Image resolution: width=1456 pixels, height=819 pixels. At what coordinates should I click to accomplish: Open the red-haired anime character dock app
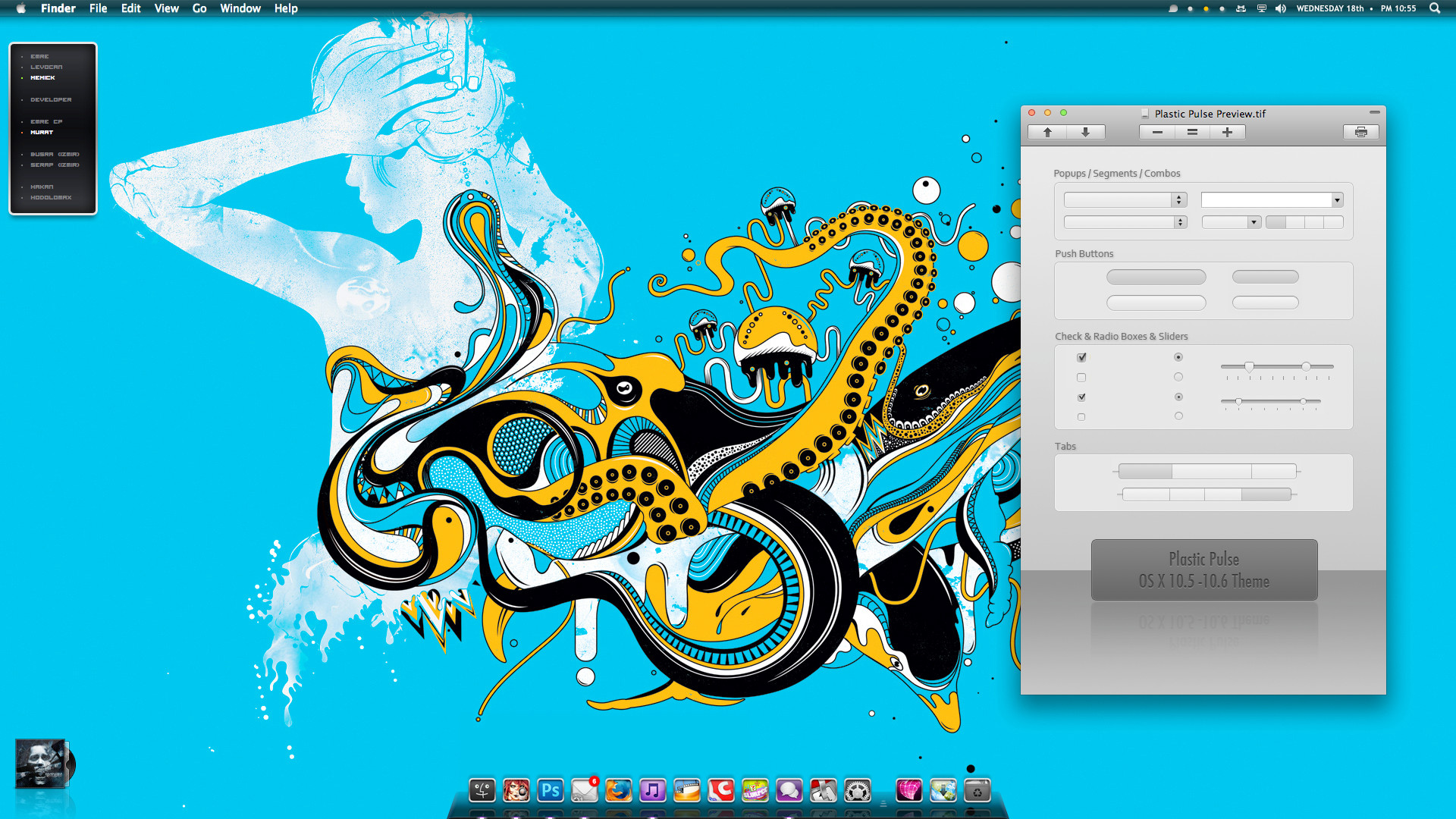point(516,791)
